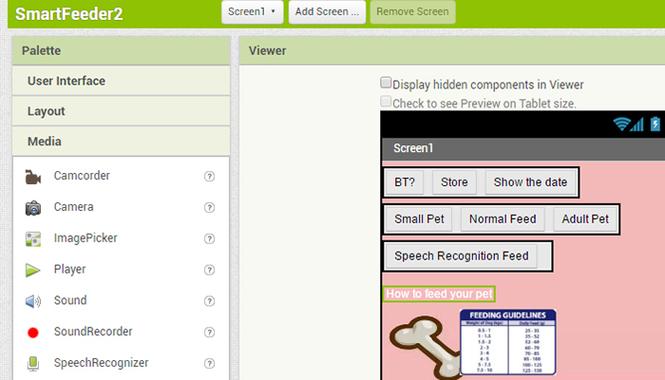
Task: Select the Normal Feed button
Action: click(503, 219)
